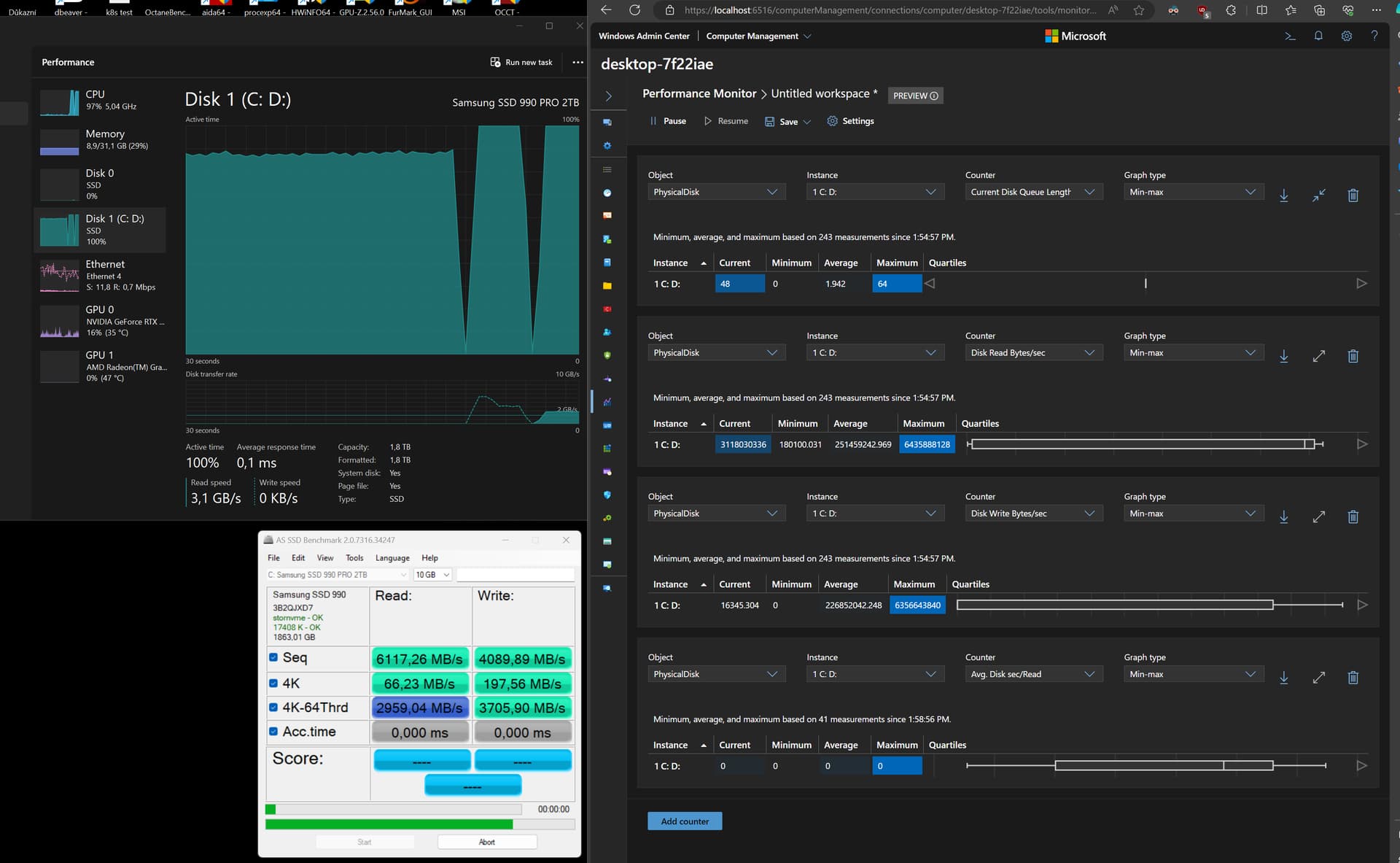Image resolution: width=1400 pixels, height=863 pixels.
Task: Uncheck the Seq benchmark checkbox
Action: click(273, 657)
